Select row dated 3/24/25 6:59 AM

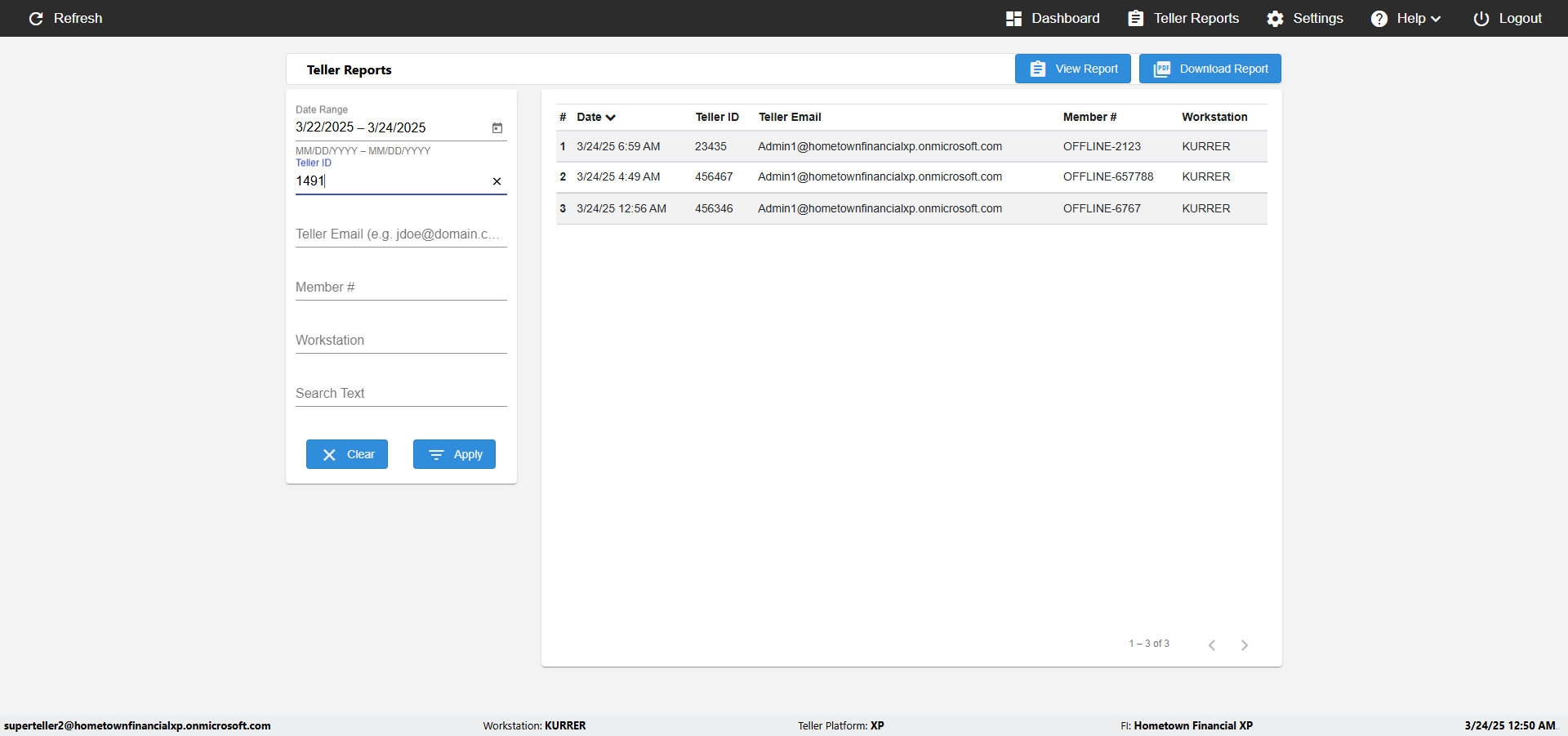(911, 147)
